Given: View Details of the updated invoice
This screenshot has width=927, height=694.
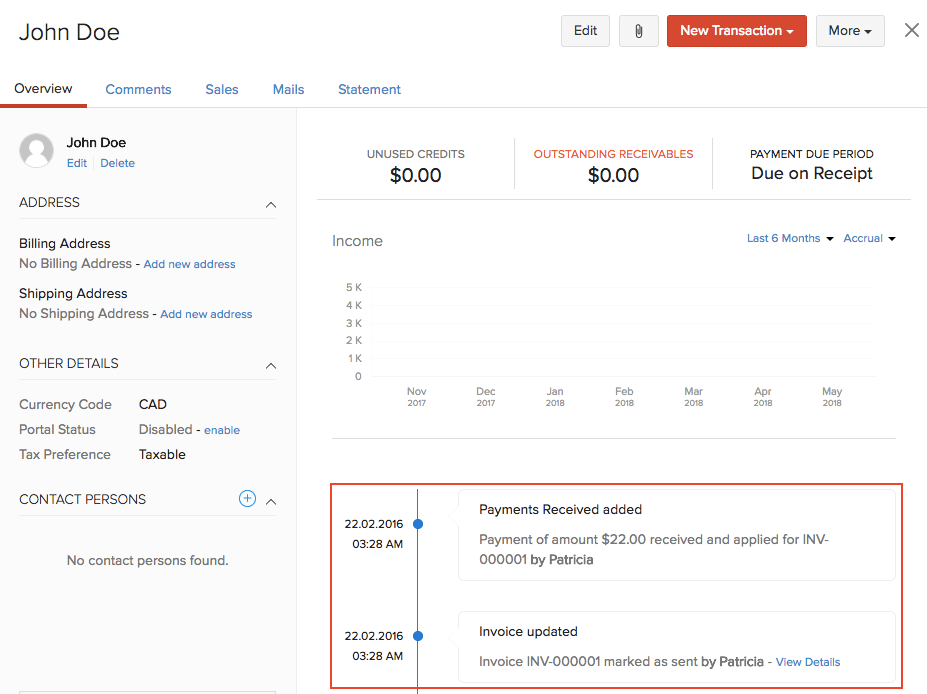Looking at the screenshot, I should pyautogui.click(x=808, y=662).
